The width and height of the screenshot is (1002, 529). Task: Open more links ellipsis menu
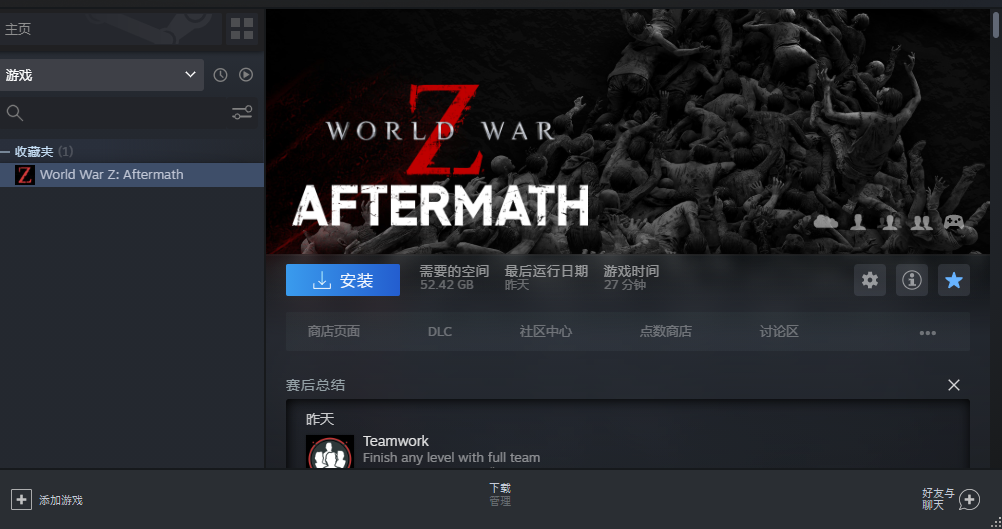(927, 332)
